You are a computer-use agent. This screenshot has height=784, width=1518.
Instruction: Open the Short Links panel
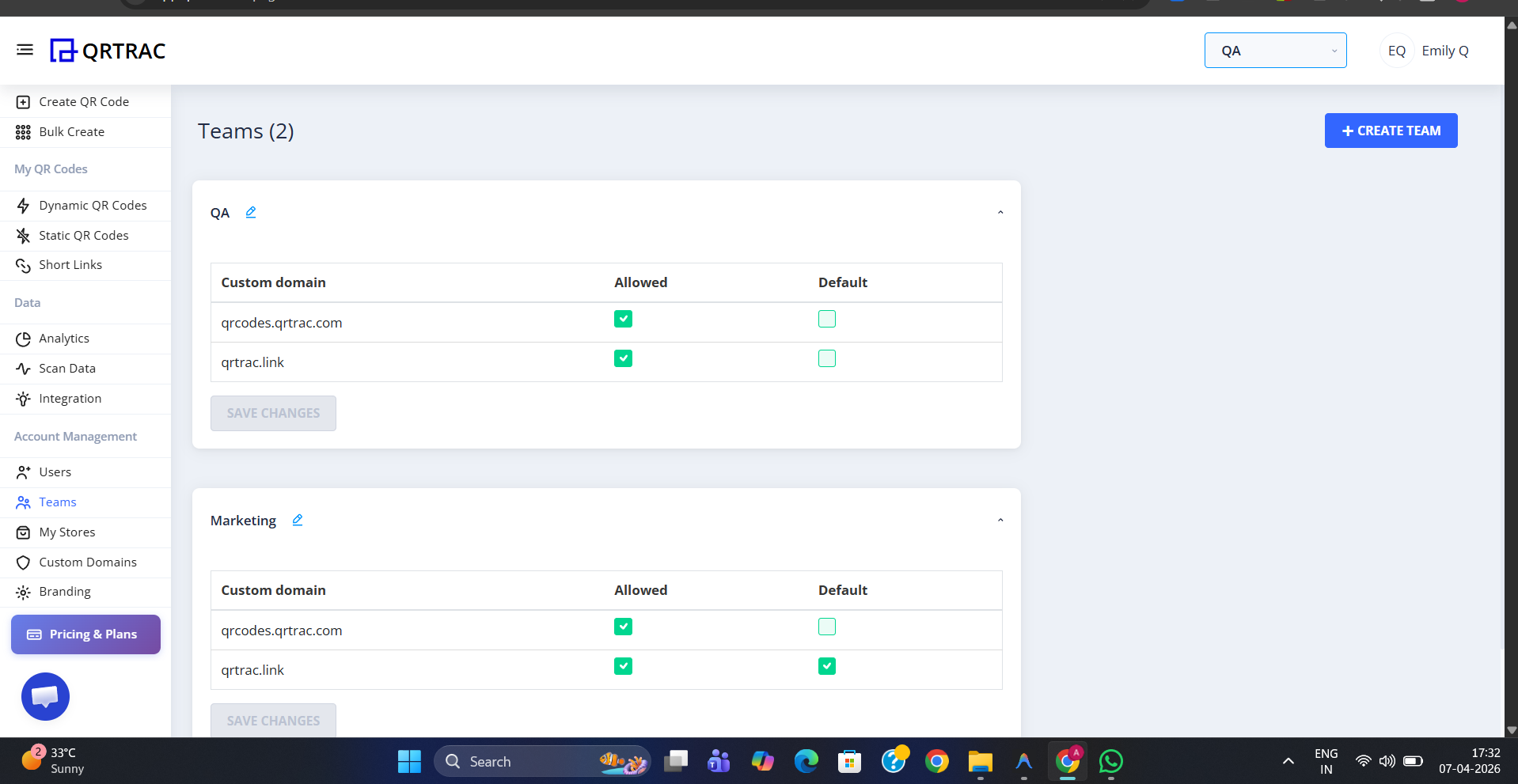click(x=70, y=264)
